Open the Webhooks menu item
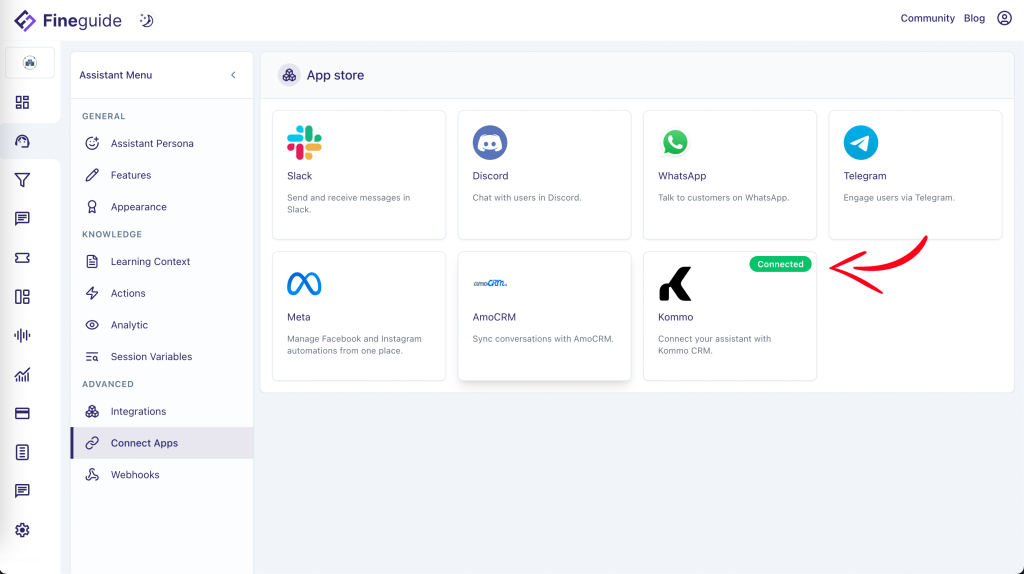The width and height of the screenshot is (1024, 574). click(135, 475)
